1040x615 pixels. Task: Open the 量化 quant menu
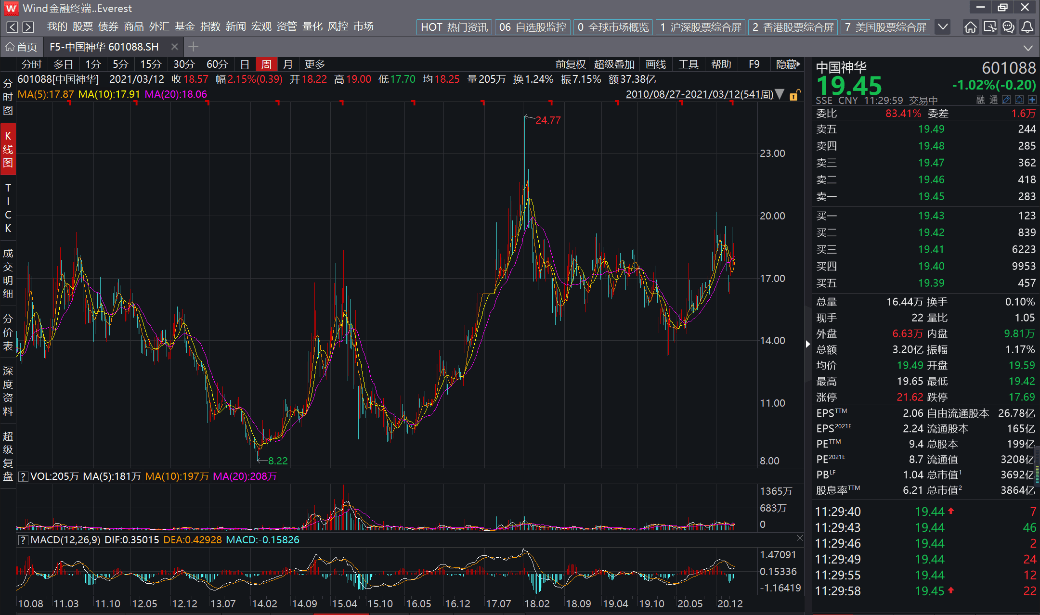coord(312,27)
